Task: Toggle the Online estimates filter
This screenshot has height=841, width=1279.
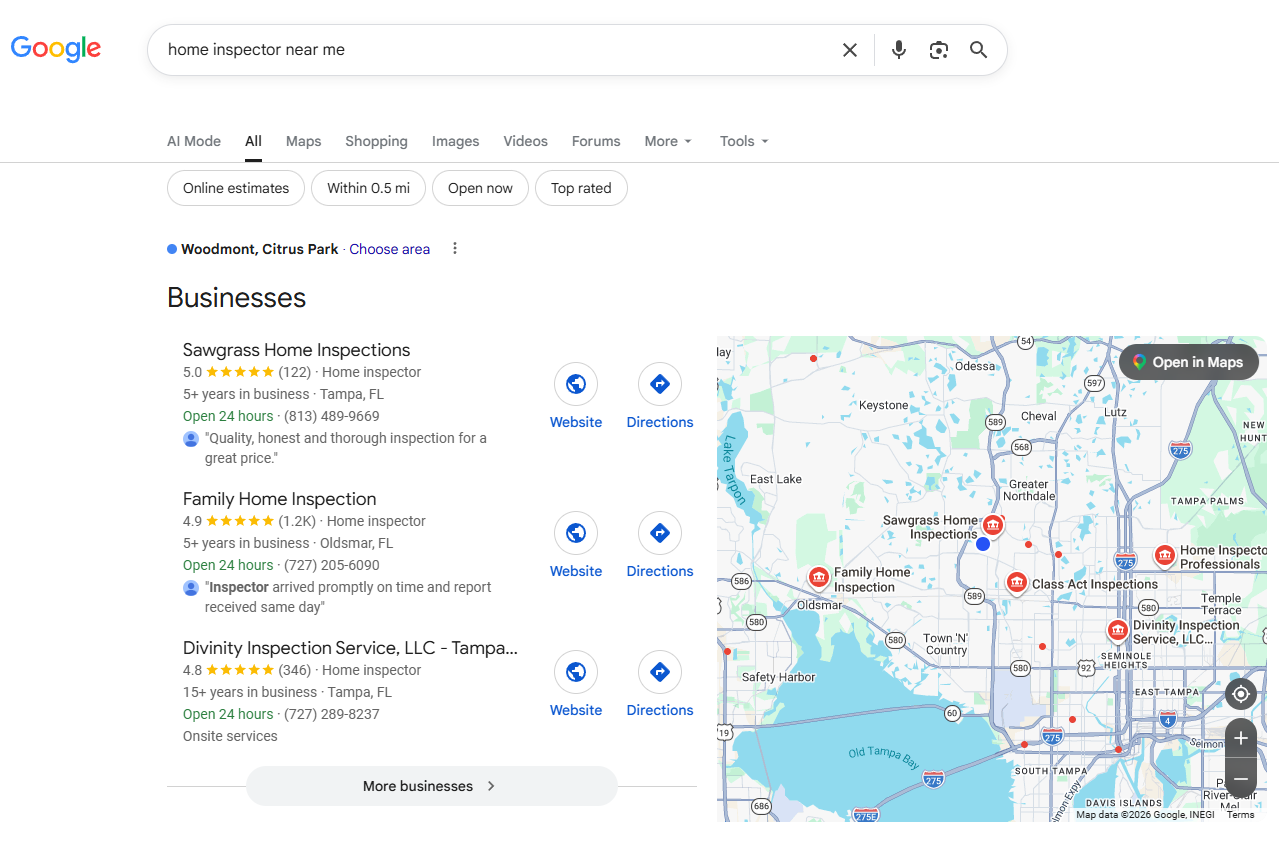Action: 236,188
